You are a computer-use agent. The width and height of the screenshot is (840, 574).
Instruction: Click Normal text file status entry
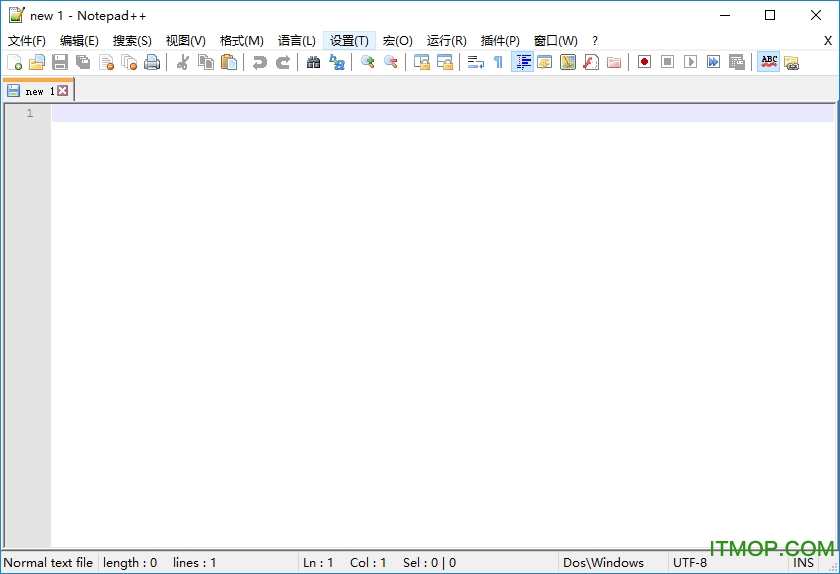48,563
